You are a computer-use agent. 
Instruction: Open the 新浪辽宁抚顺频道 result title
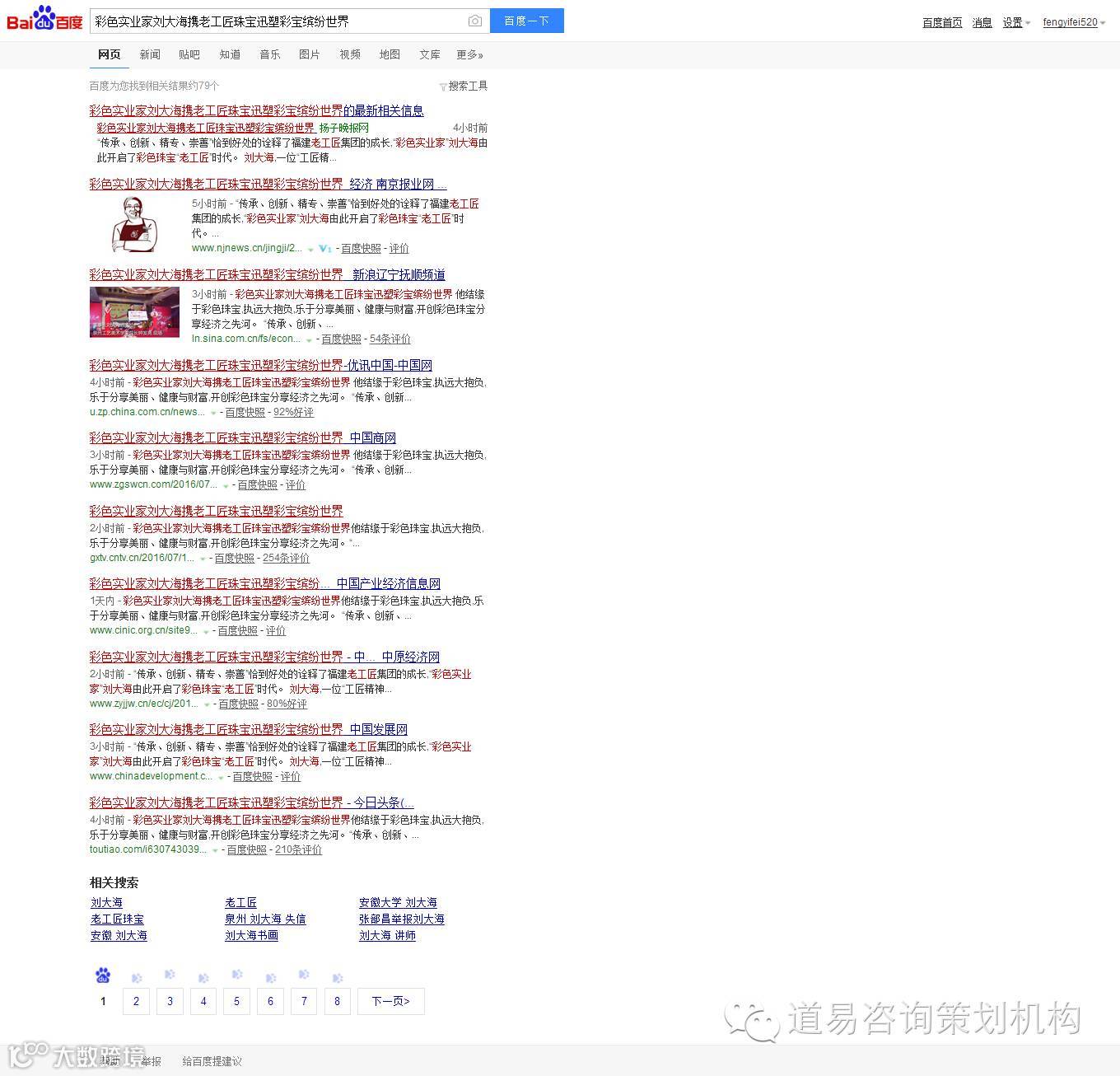[x=267, y=274]
